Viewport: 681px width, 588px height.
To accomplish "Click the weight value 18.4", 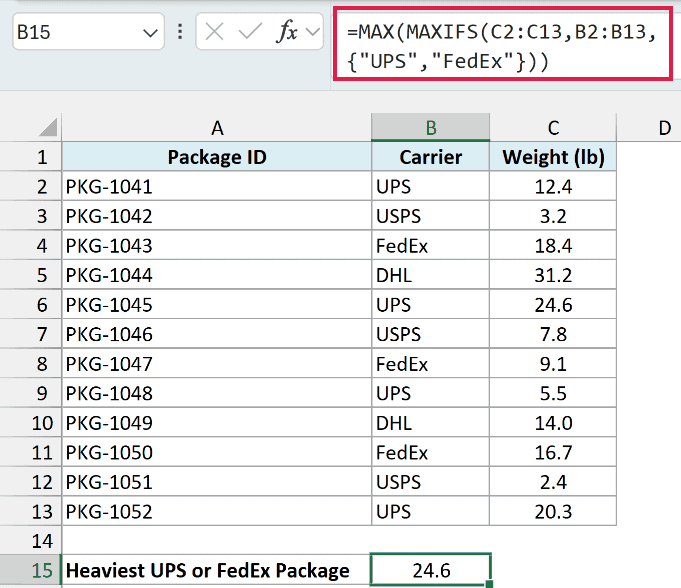I will coord(553,245).
